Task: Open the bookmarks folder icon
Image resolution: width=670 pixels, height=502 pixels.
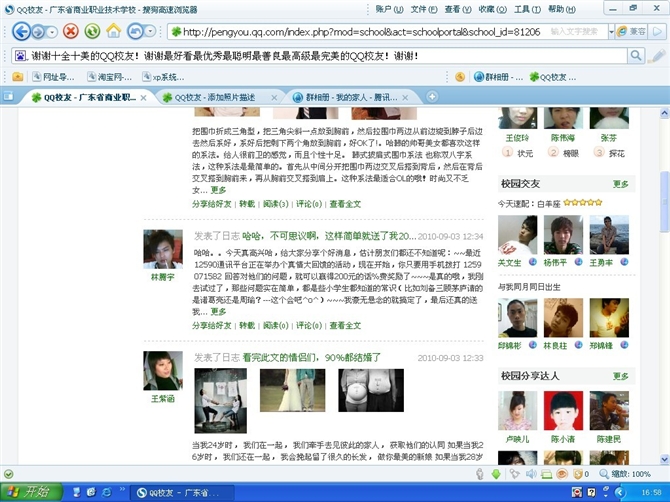Action: pos(18,77)
